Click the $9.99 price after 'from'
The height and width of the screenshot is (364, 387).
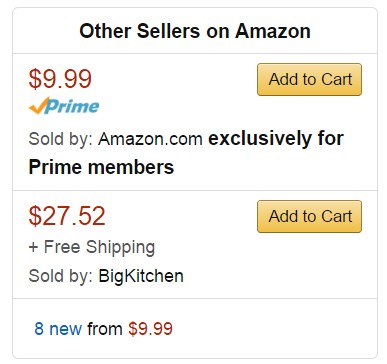(x=151, y=329)
